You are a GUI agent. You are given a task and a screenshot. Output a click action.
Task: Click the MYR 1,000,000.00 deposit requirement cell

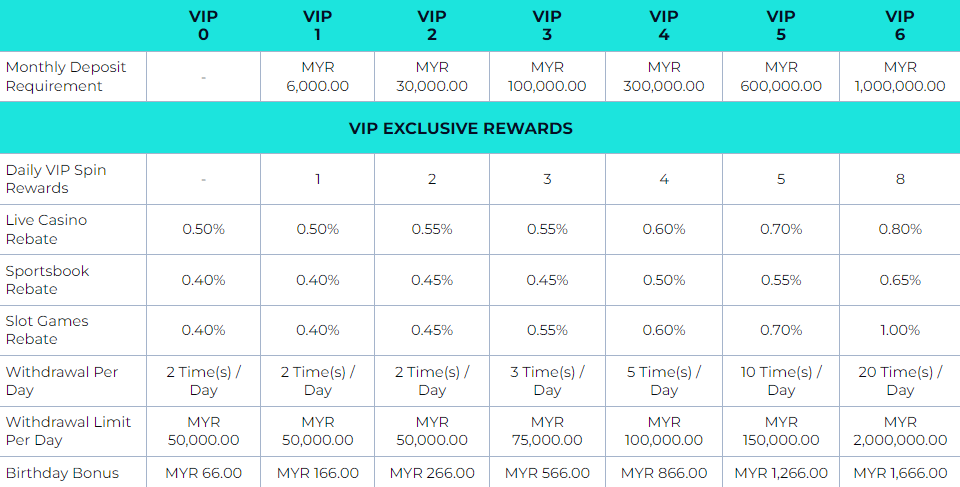click(900, 77)
